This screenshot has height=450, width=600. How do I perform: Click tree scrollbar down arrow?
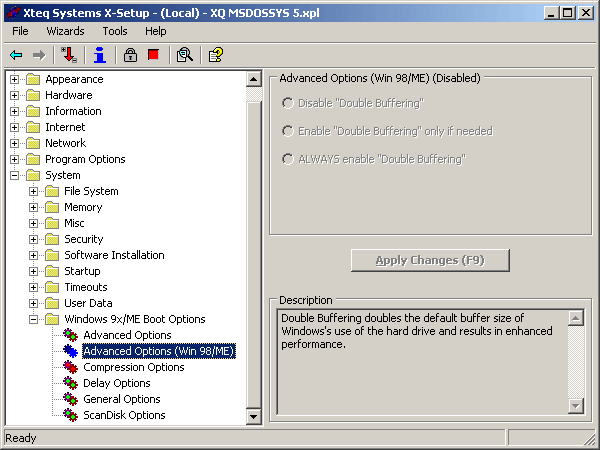[253, 416]
